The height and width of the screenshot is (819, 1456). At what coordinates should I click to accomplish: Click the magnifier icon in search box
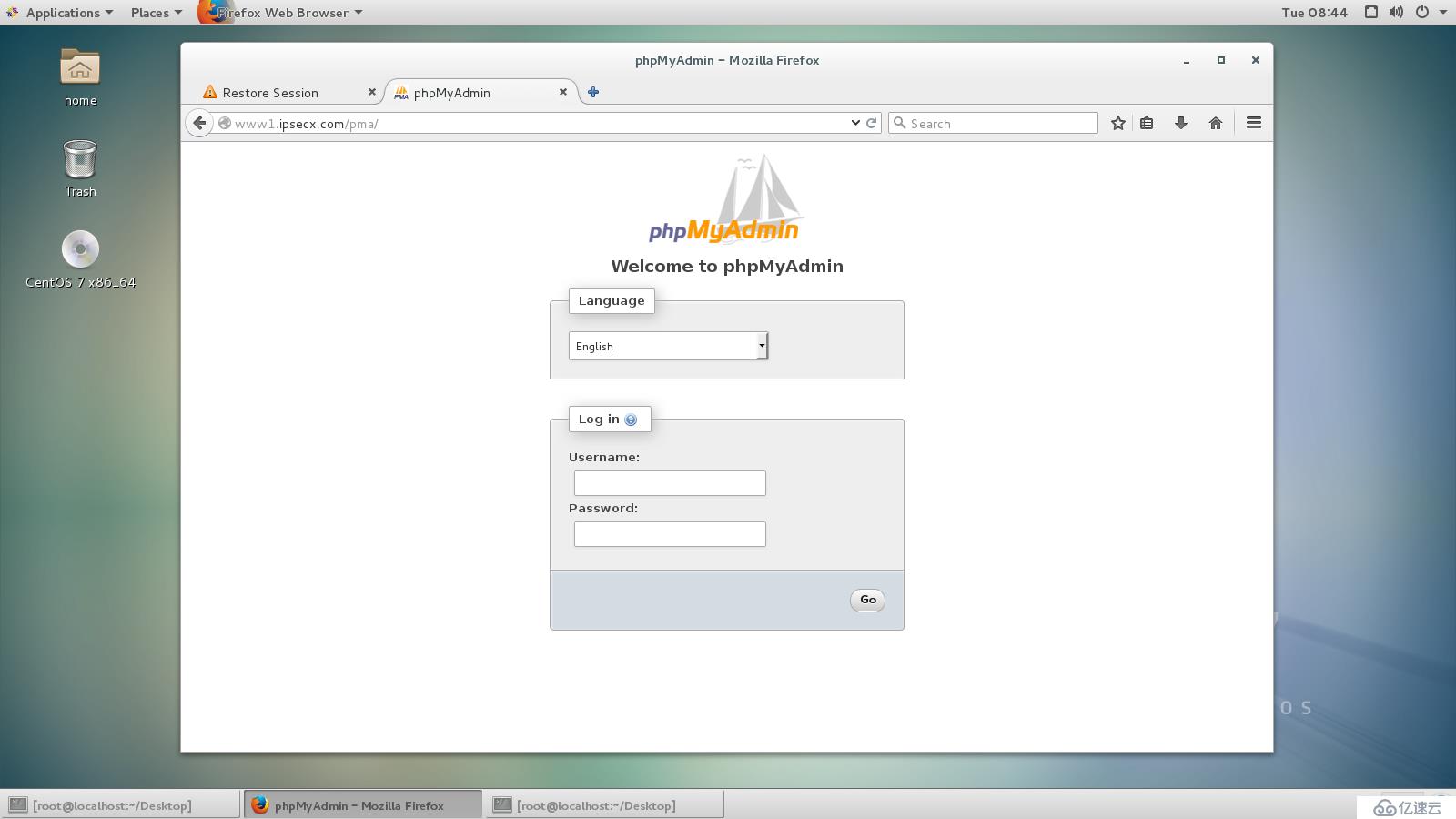pyautogui.click(x=900, y=123)
